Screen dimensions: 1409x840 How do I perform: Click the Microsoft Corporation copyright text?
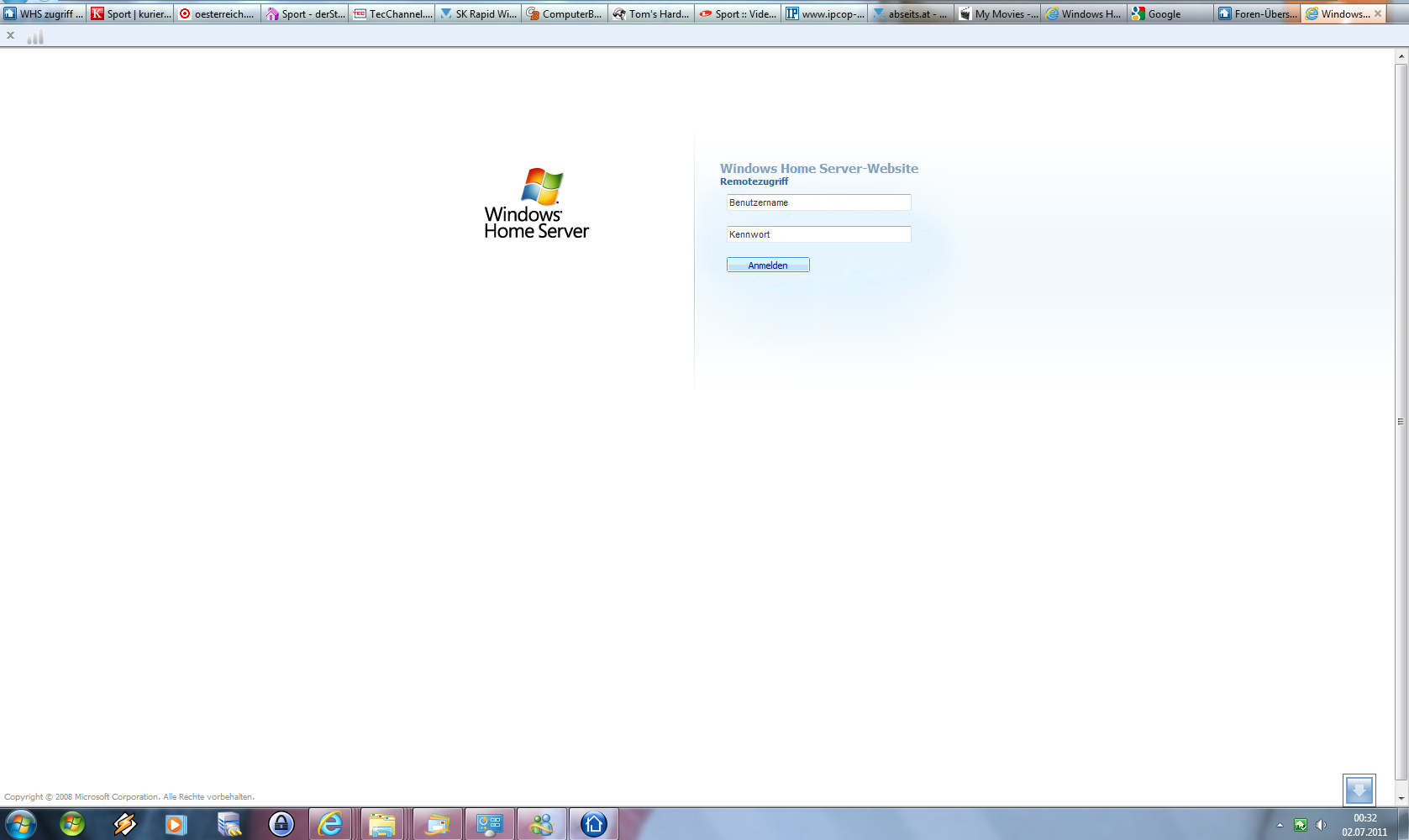point(129,796)
